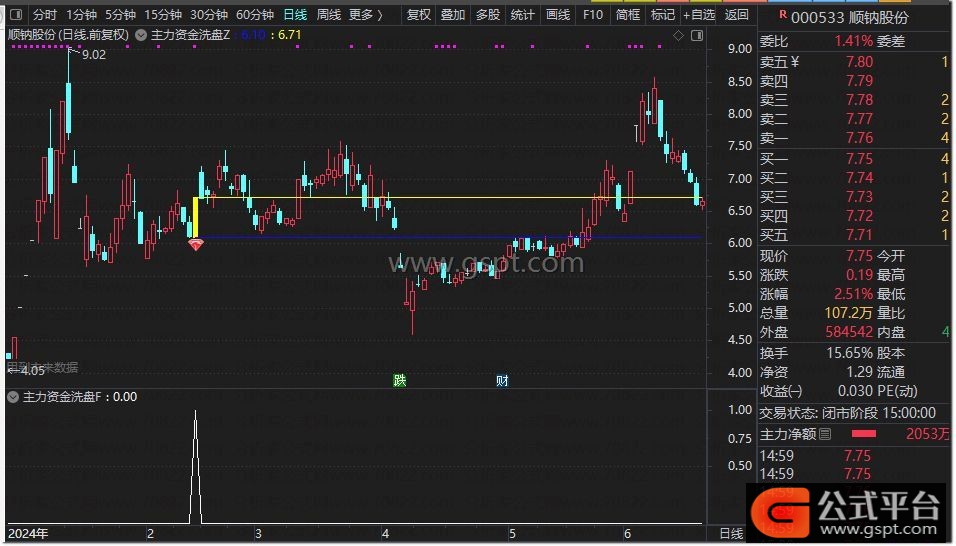Screen dimensions: 956x546
Task: Click the diamond icon at chart top-right
Action: click(x=679, y=35)
